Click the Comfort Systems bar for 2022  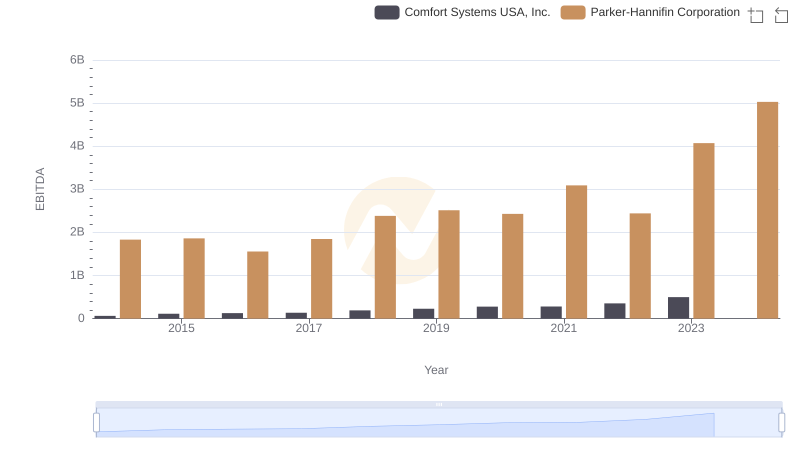tap(615, 311)
